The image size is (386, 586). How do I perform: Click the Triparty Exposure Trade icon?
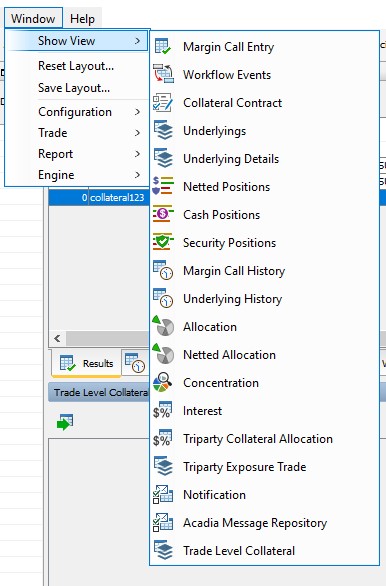pos(163,466)
